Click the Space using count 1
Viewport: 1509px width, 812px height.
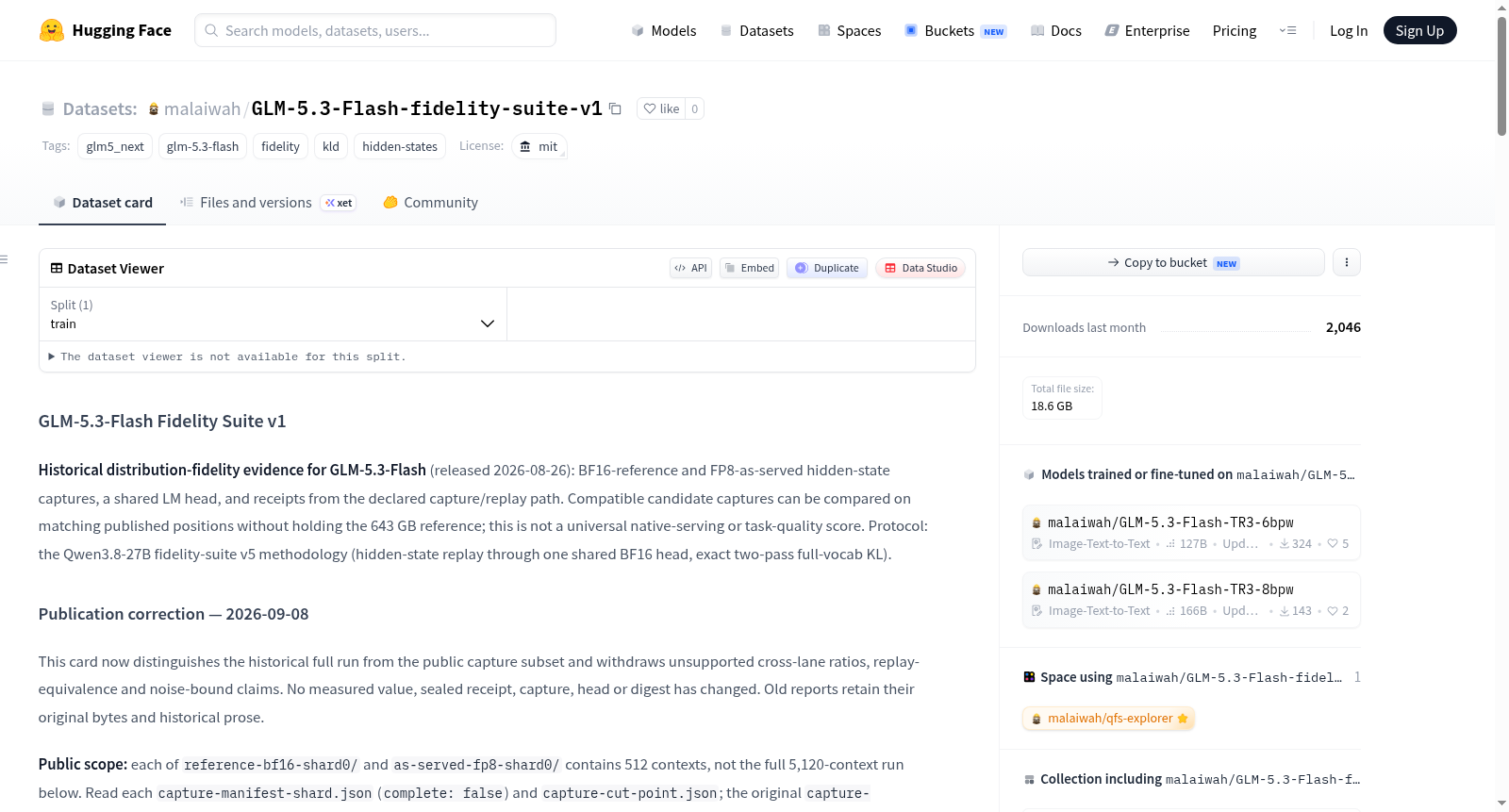tap(1357, 677)
